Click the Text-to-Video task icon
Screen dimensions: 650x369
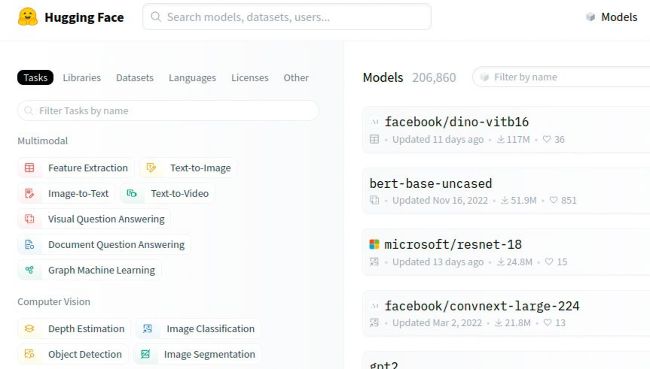coord(132,194)
